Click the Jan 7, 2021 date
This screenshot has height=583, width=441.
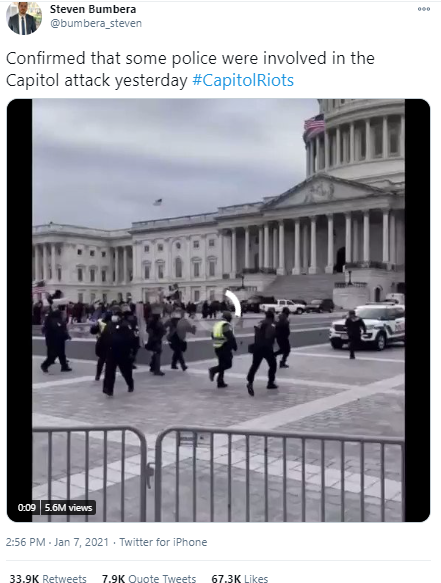tap(81, 542)
